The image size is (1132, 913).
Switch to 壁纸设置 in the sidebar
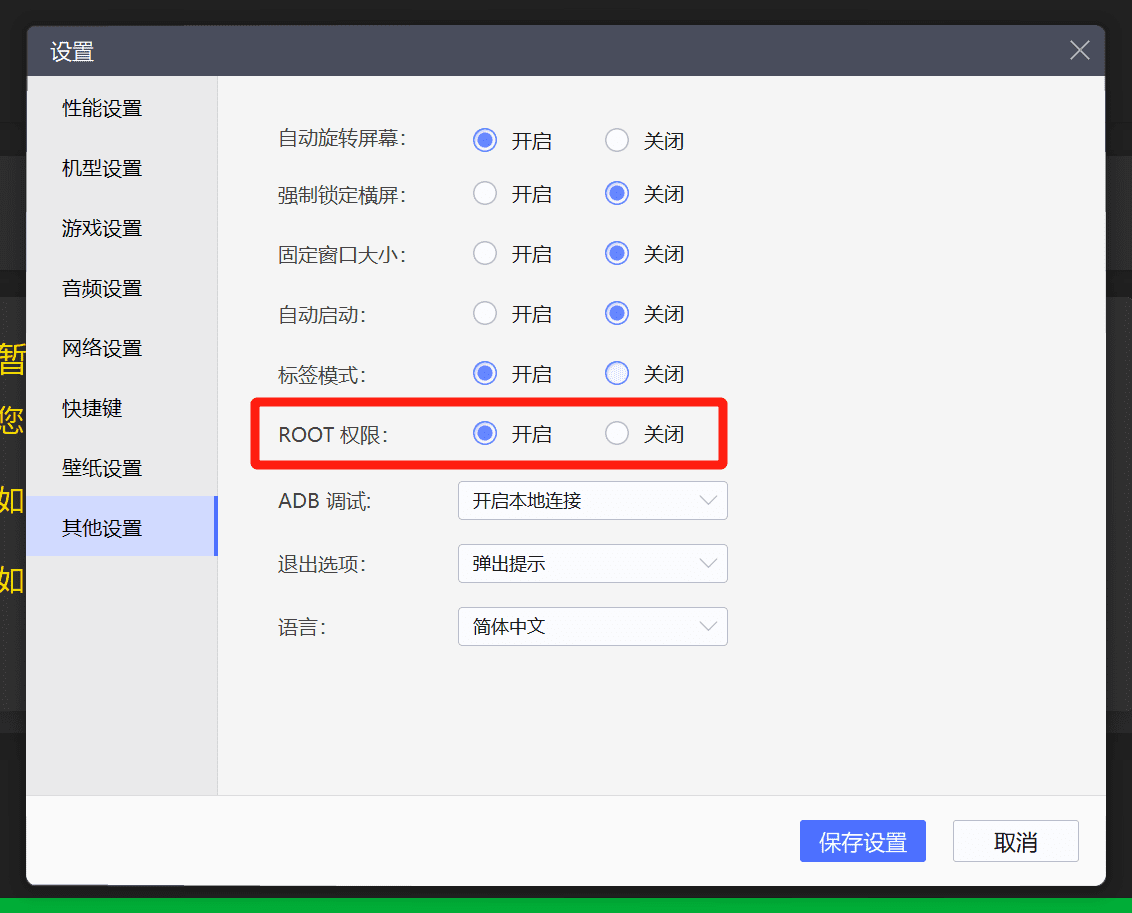[102, 468]
